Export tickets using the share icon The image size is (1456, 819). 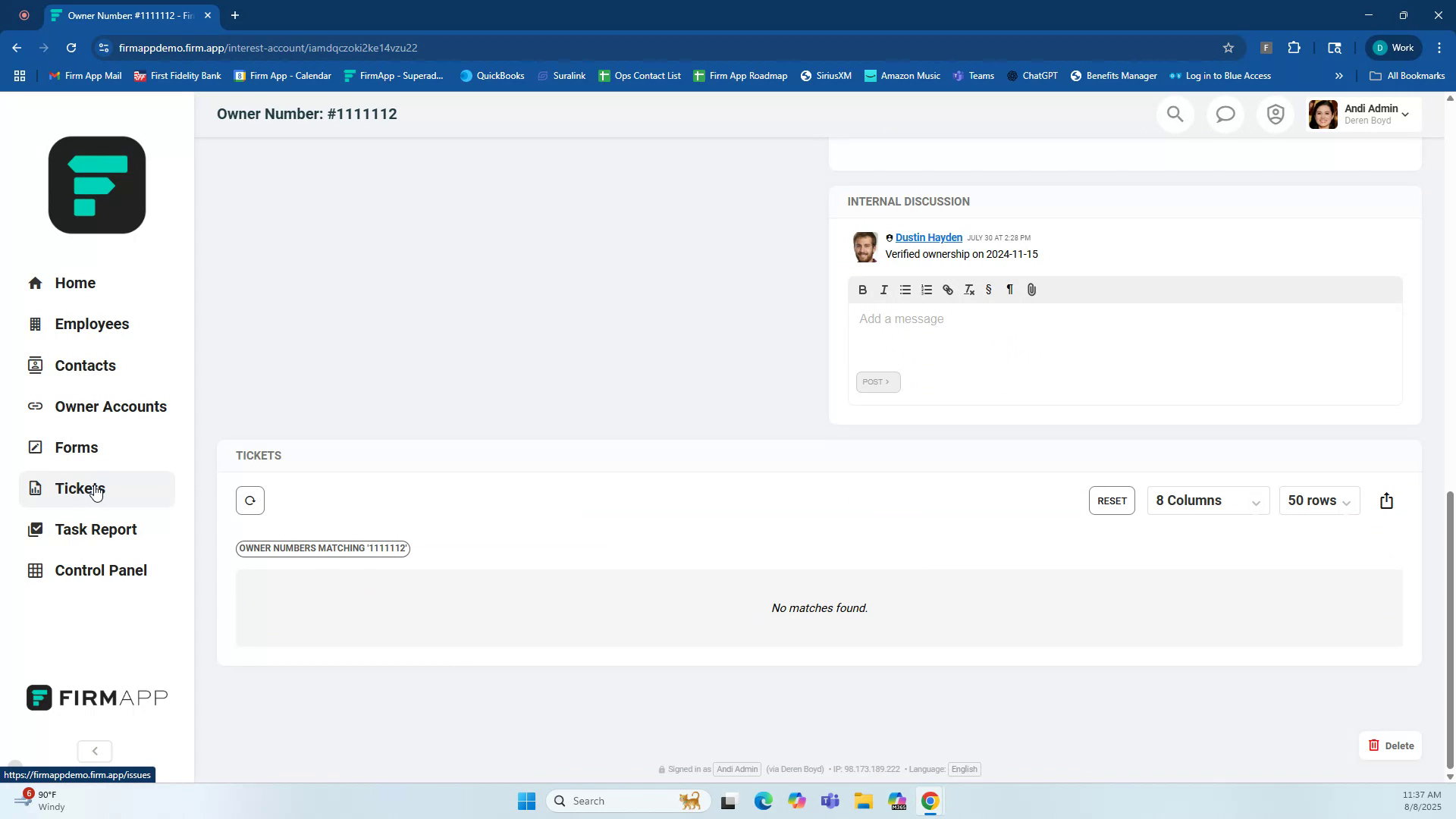pos(1386,500)
